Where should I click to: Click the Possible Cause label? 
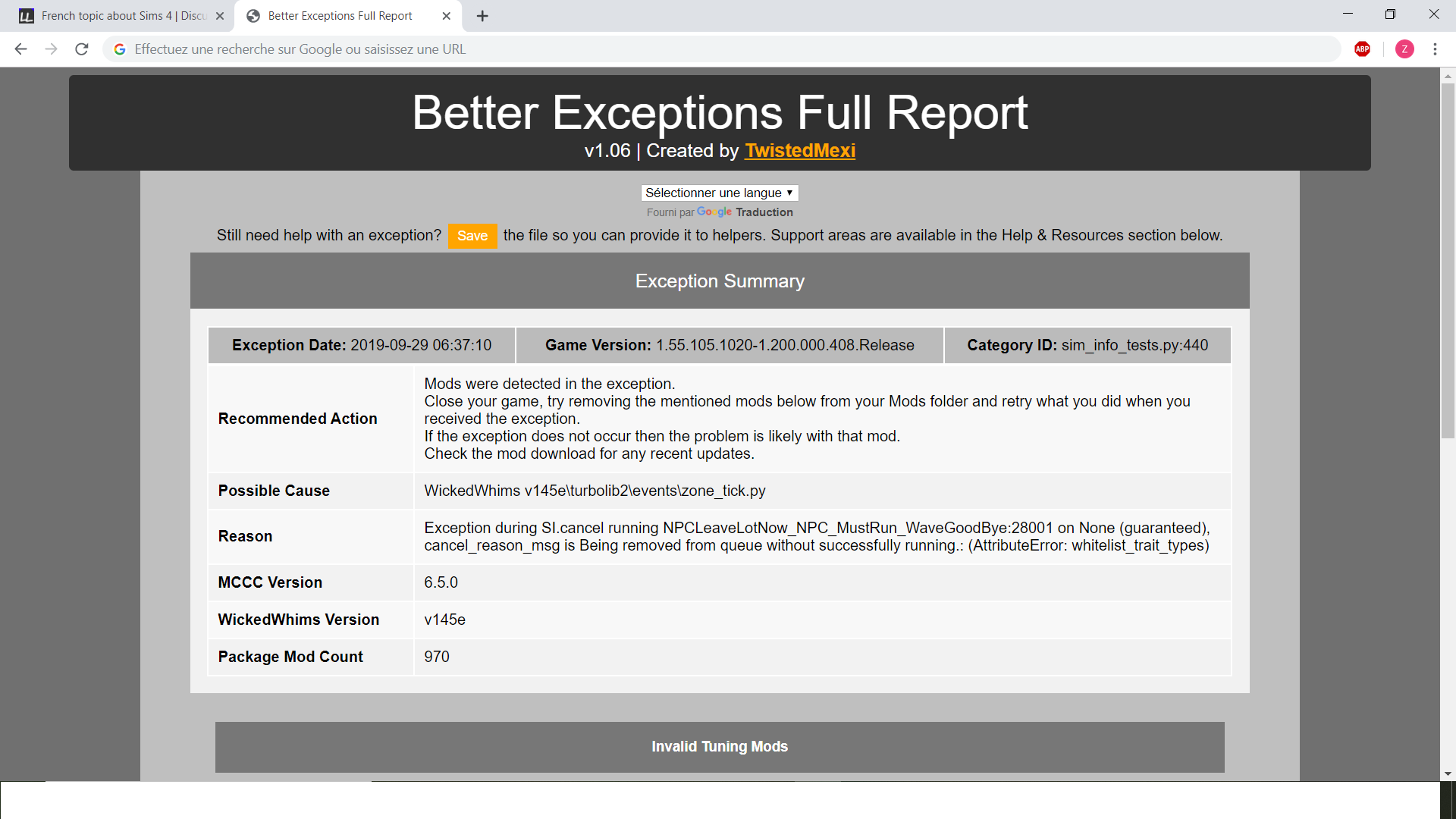274,491
